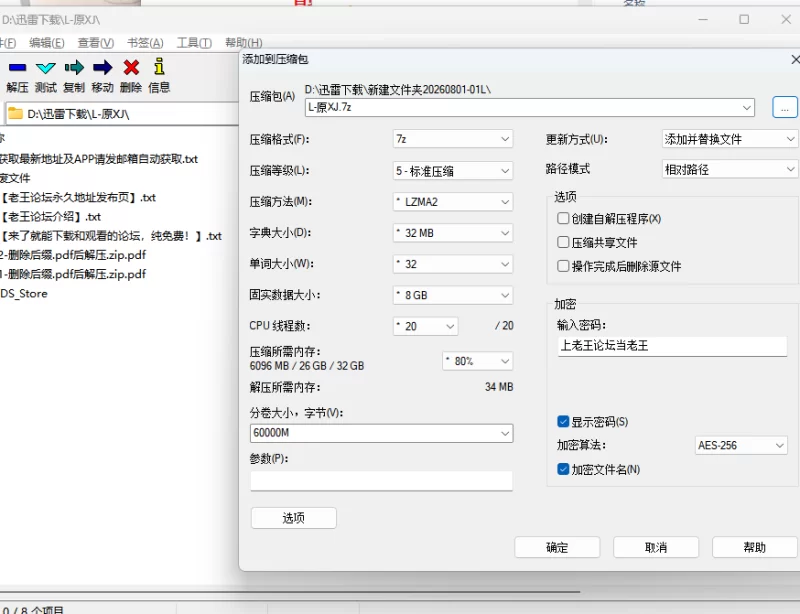Click the 确定 button
The image size is (800, 614).
click(557, 548)
